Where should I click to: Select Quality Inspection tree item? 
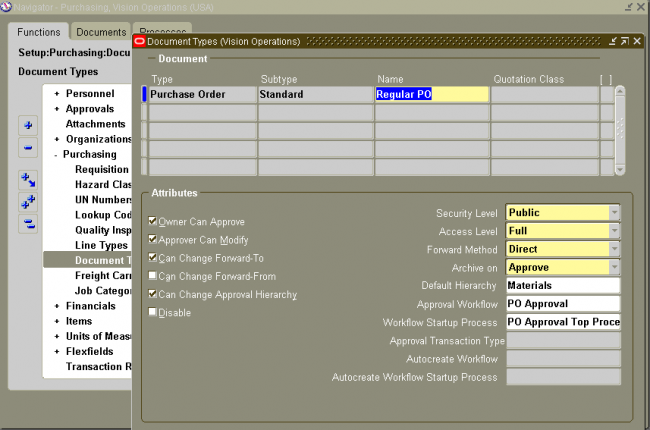[x=103, y=230]
